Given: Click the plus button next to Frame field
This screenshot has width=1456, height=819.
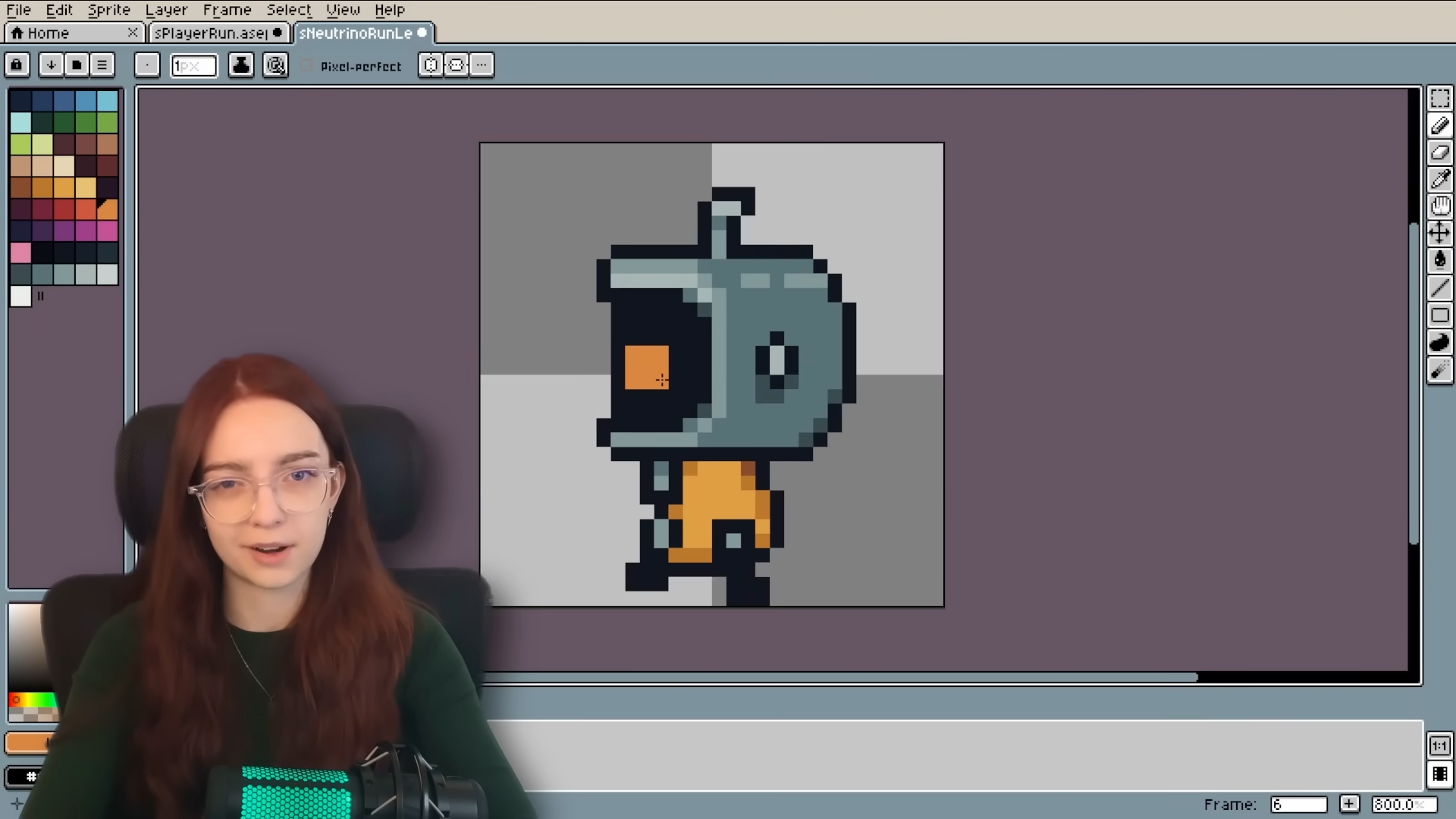Looking at the screenshot, I should [1349, 804].
